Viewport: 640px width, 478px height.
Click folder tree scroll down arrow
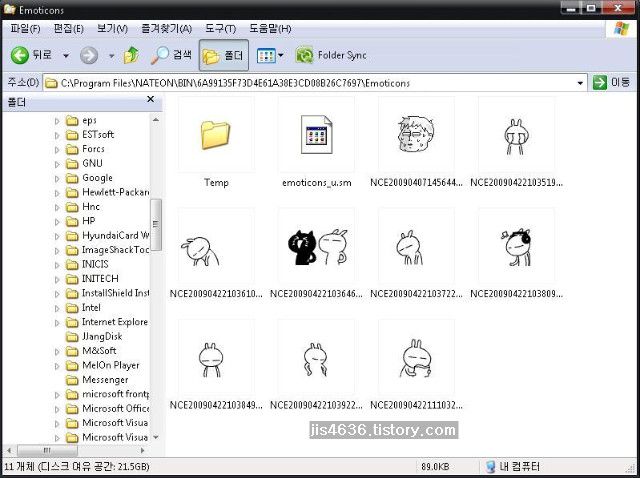point(156,437)
